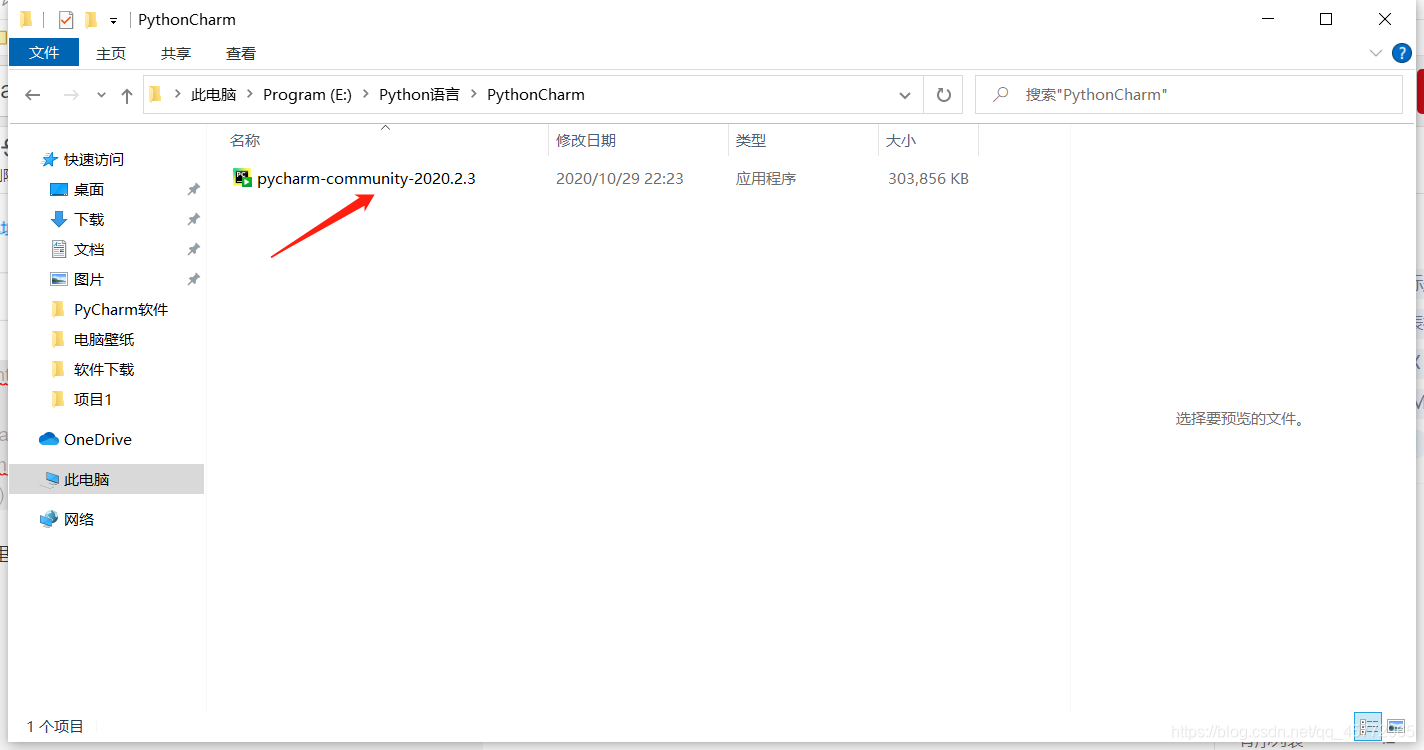Sort by the 类型 column header
Screen dimensions: 1424x750
(803, 141)
